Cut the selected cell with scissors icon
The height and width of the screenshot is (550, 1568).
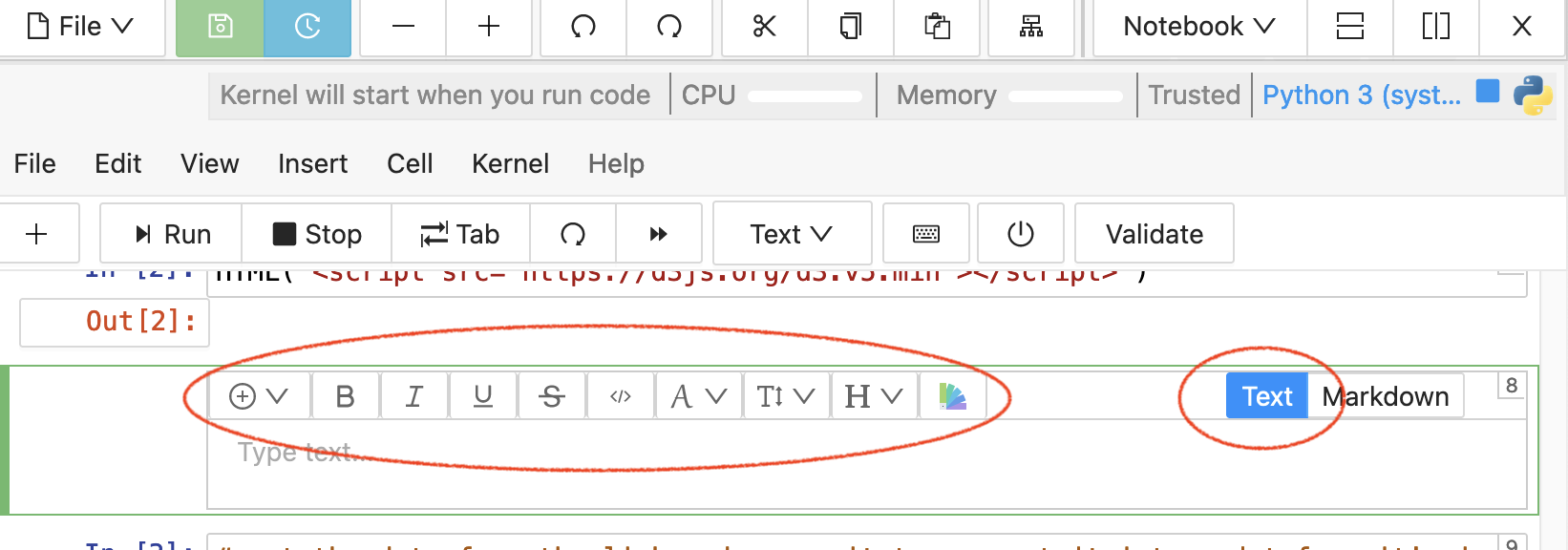coord(764,27)
